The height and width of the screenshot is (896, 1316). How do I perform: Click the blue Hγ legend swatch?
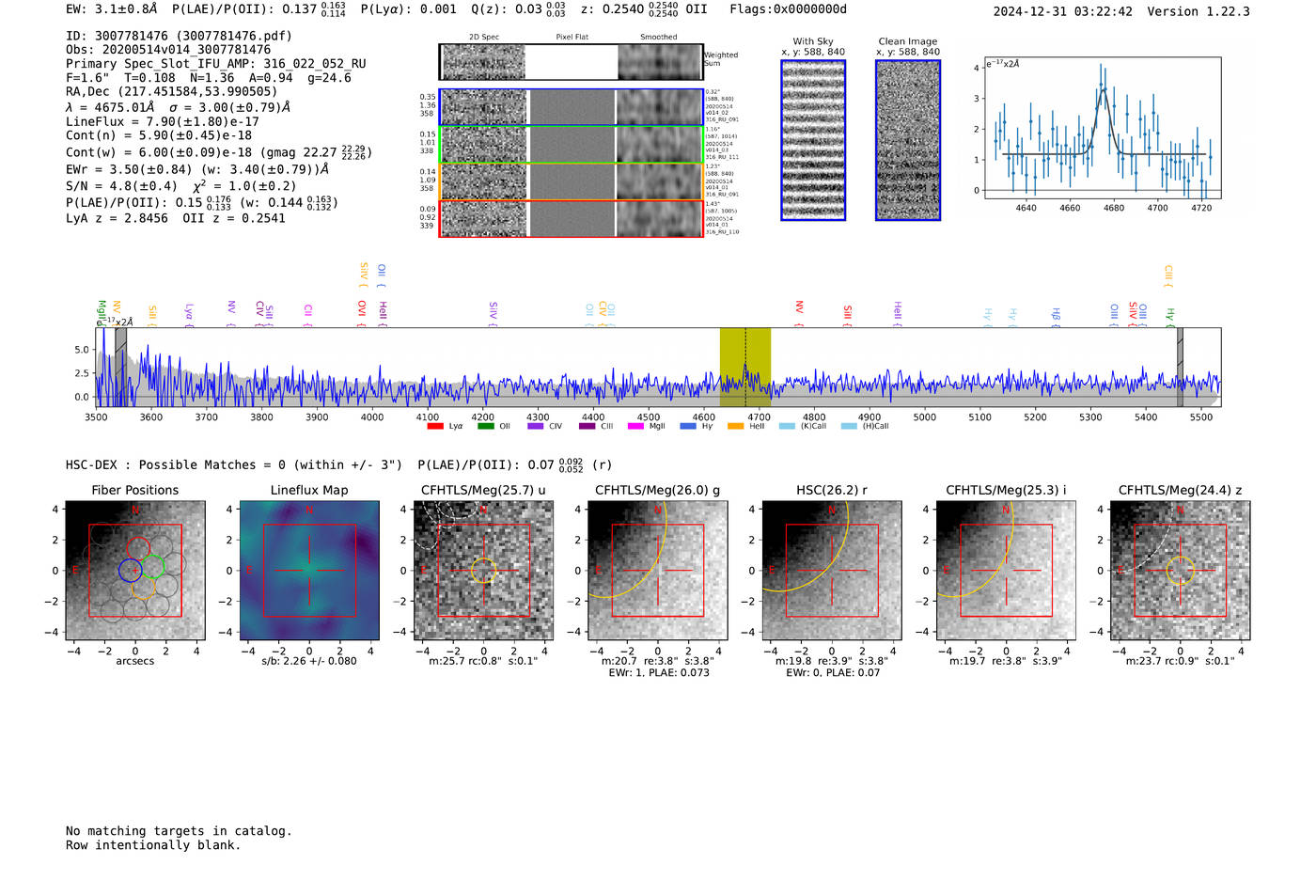click(688, 427)
